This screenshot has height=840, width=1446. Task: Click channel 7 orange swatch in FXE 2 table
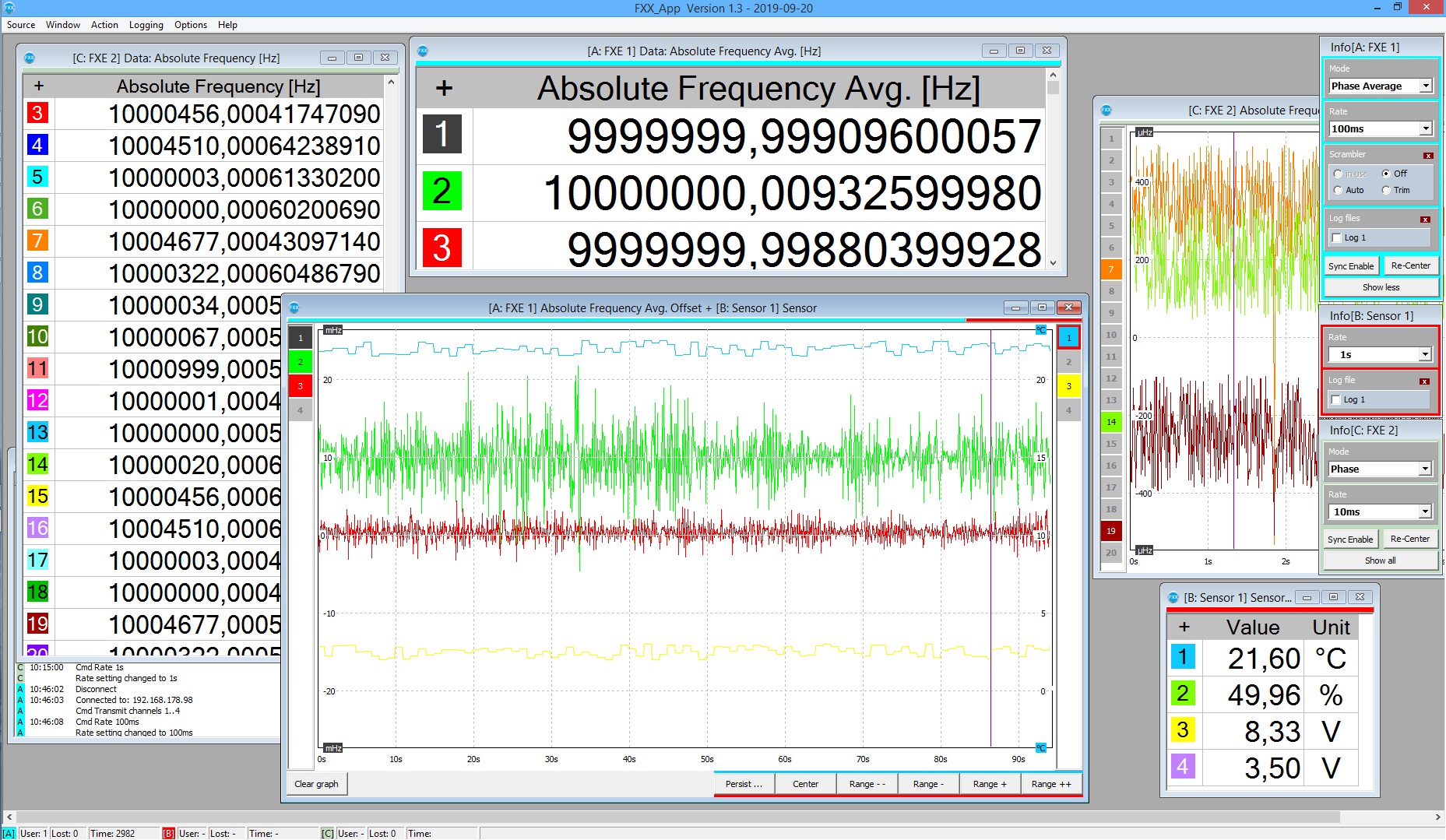point(37,241)
